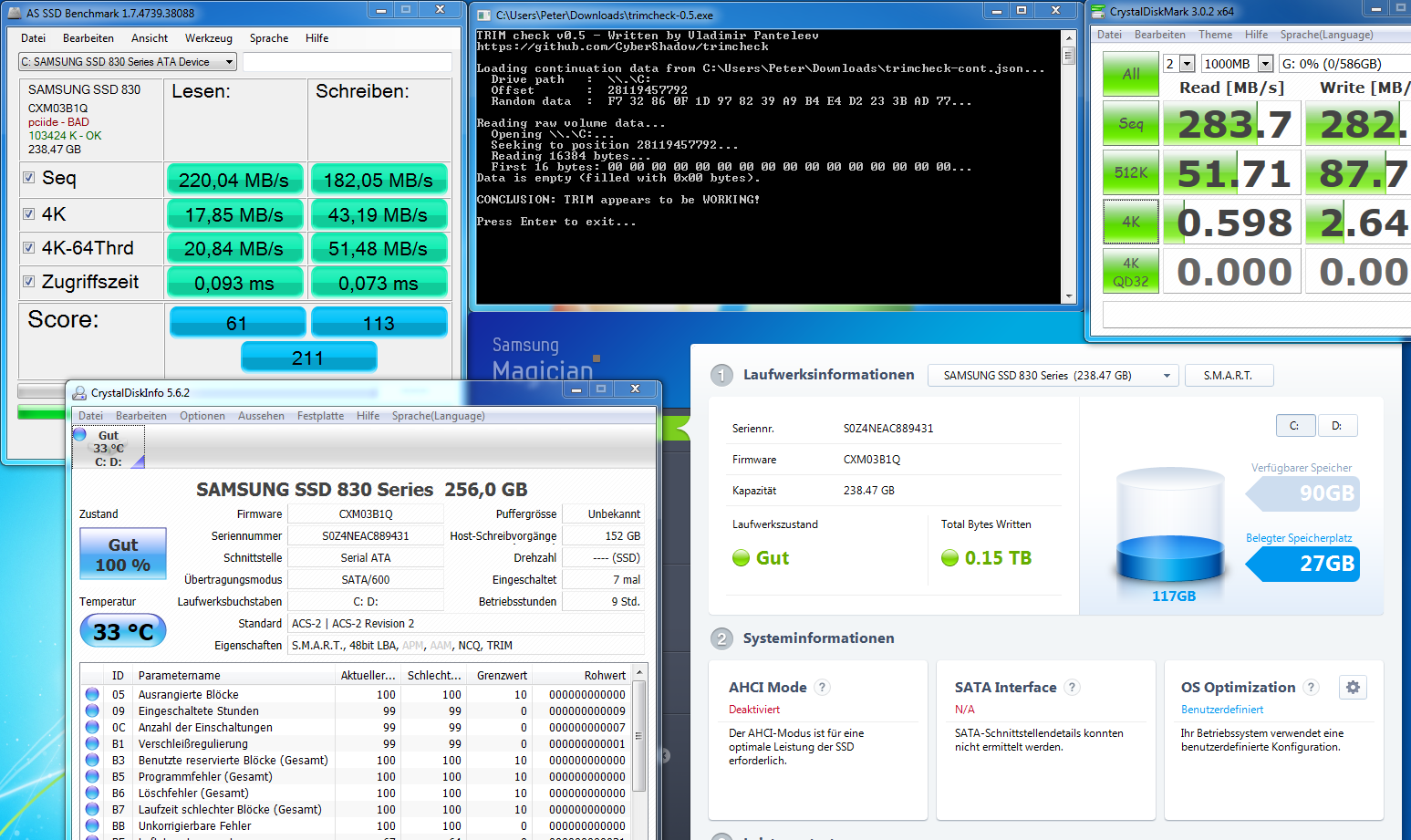Click the AS SSD green progress bar
This screenshot has height=840, width=1411.
coord(41,413)
